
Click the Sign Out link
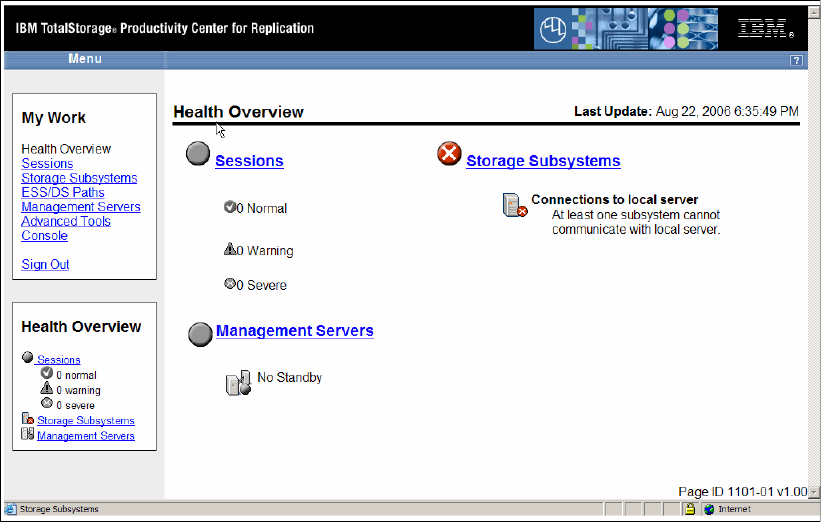46,265
